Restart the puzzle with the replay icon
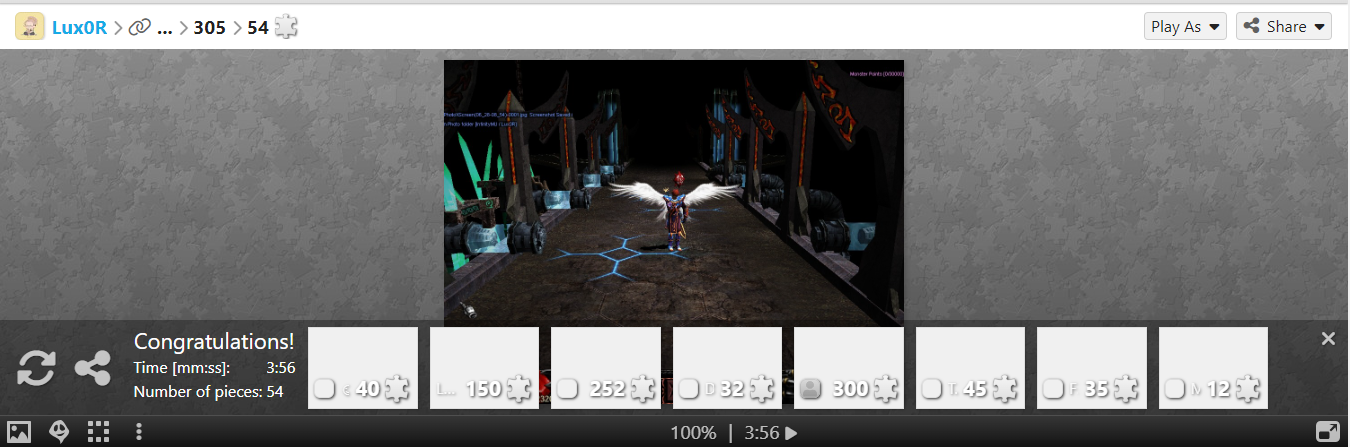This screenshot has width=1350, height=447. [36, 369]
